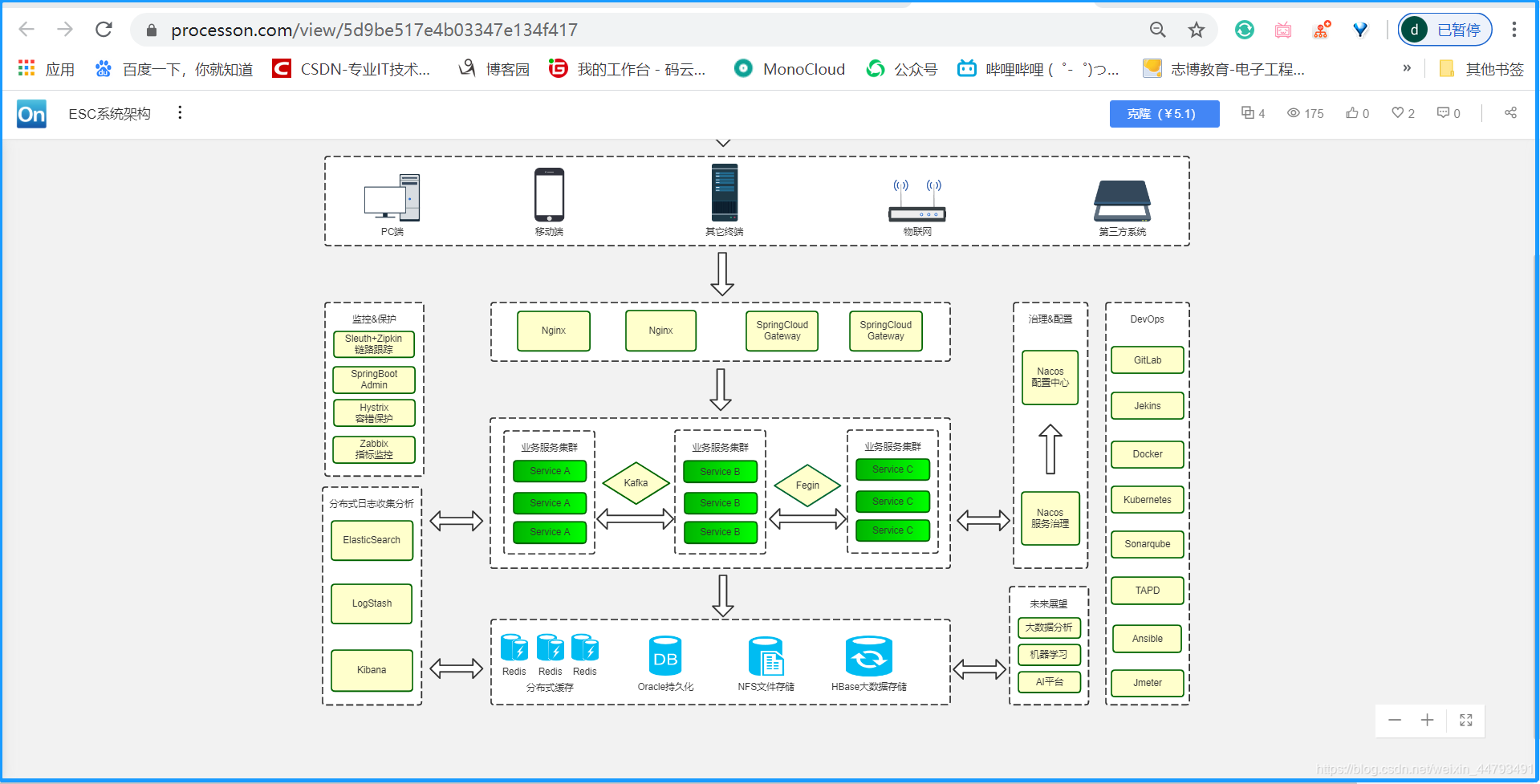Click the 物联网 router icon
Screen dimensions: 1540x784
coord(917,201)
